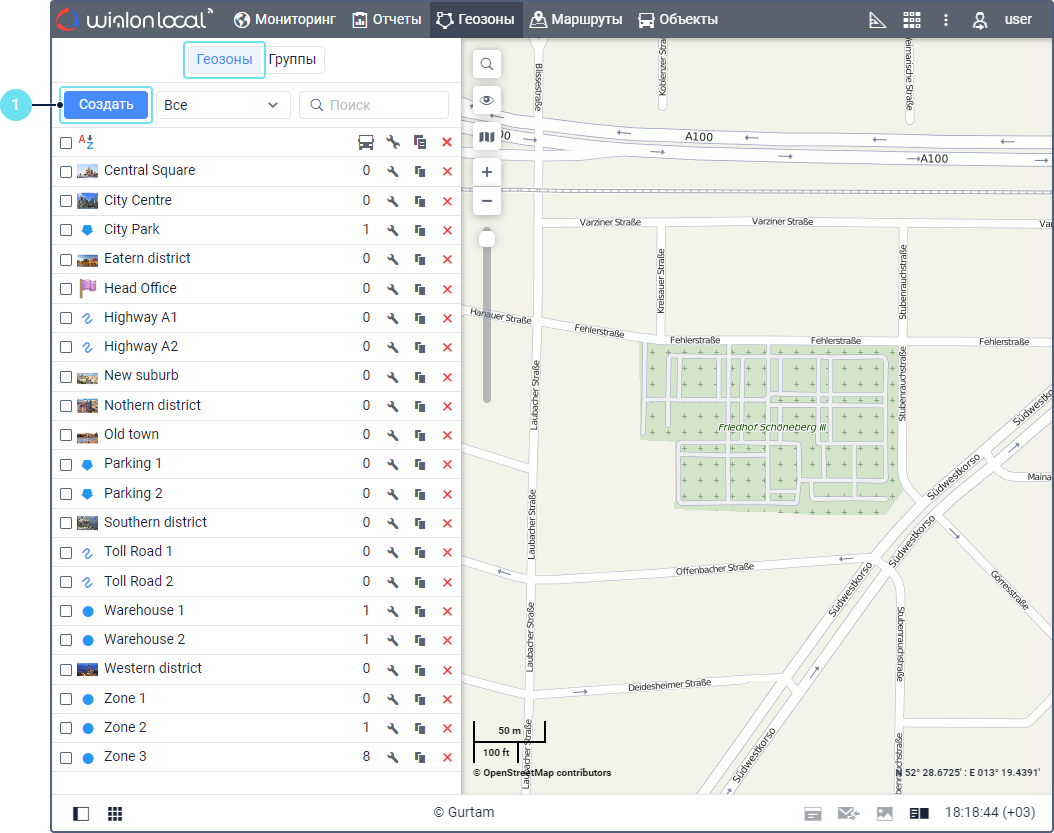Delete the Zone 3 geofence
This screenshot has height=833, width=1054.
click(x=447, y=758)
